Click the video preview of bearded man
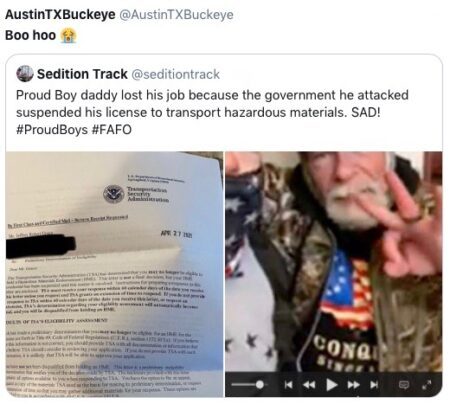 [x=334, y=262]
